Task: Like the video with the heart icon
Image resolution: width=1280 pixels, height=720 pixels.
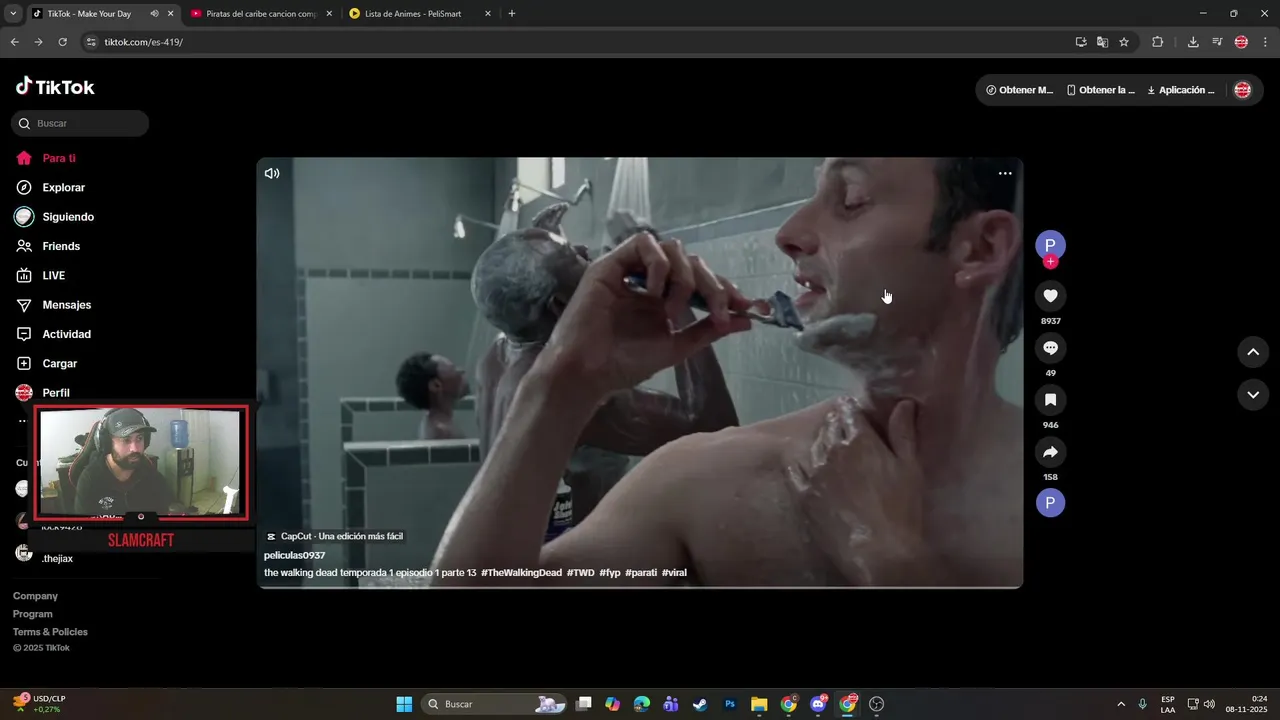Action: pos(1050,296)
